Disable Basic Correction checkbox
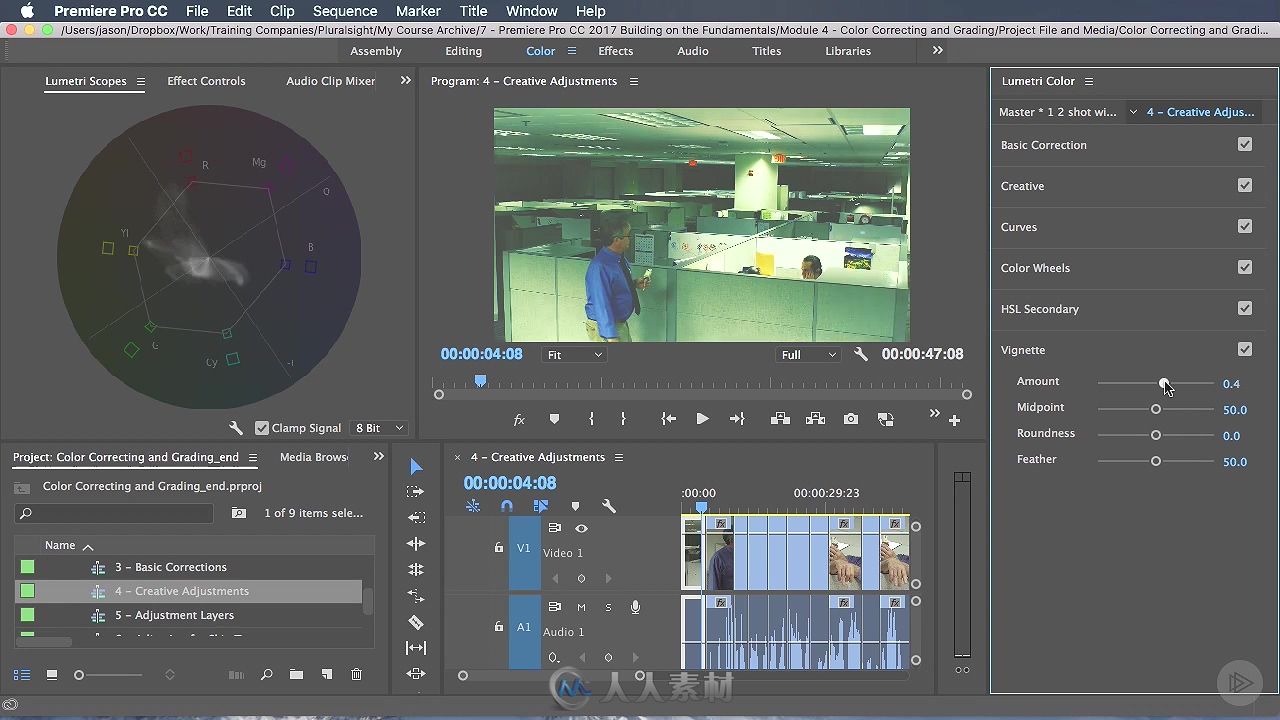 (x=1245, y=144)
